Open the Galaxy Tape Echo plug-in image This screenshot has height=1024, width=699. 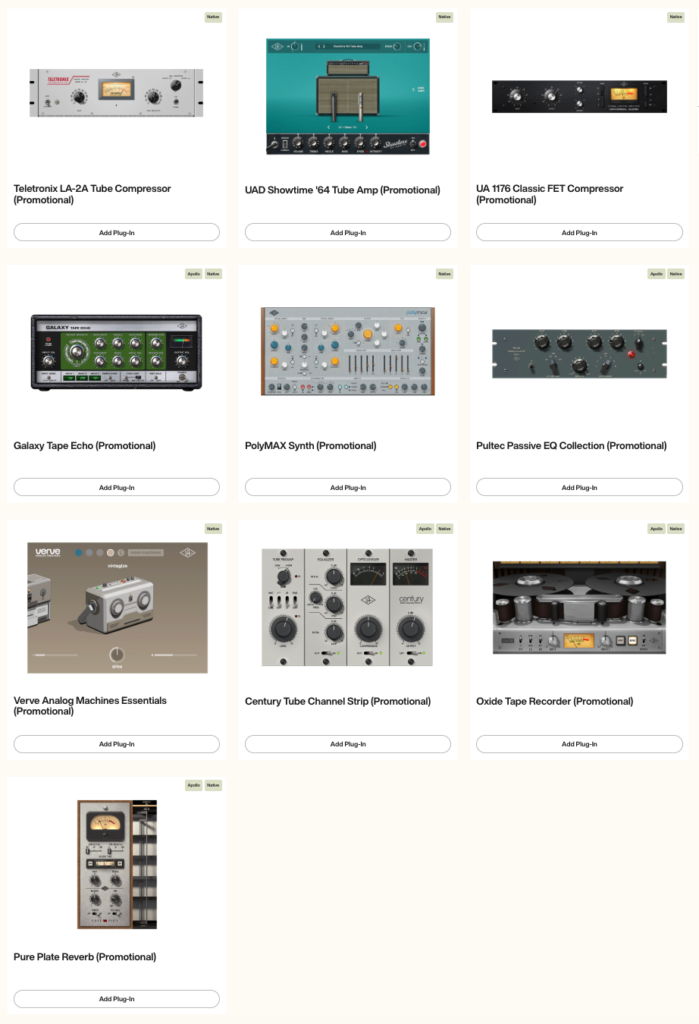pyautogui.click(x=116, y=353)
